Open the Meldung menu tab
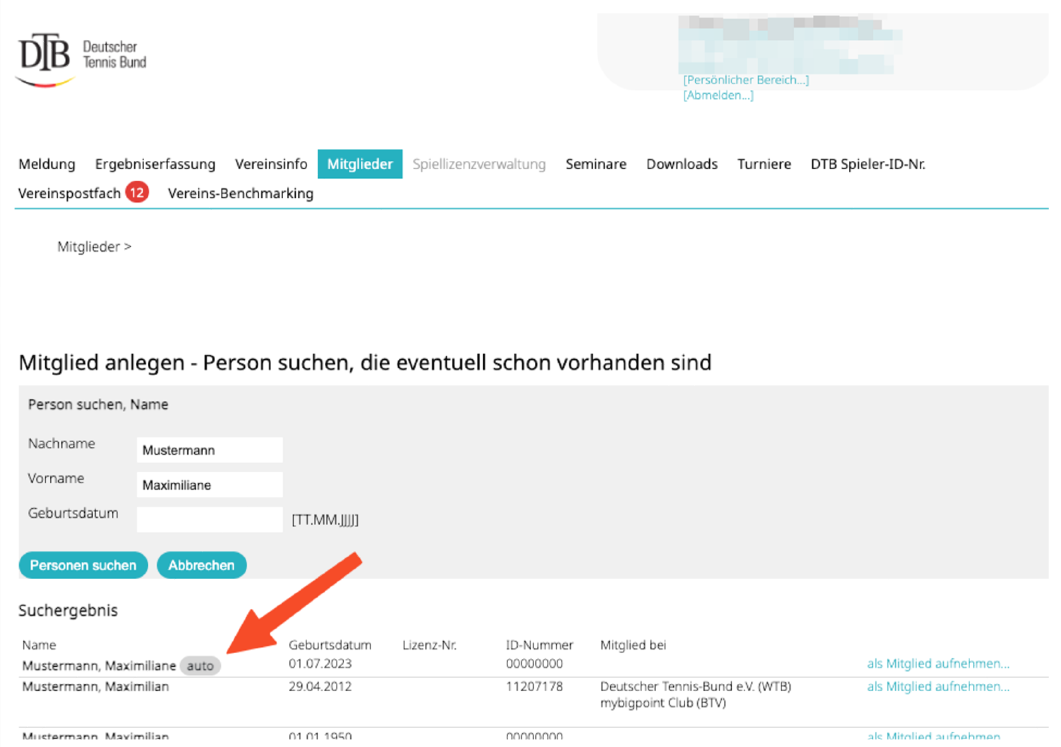Image resolution: width=1061 pixels, height=747 pixels. click(x=47, y=164)
